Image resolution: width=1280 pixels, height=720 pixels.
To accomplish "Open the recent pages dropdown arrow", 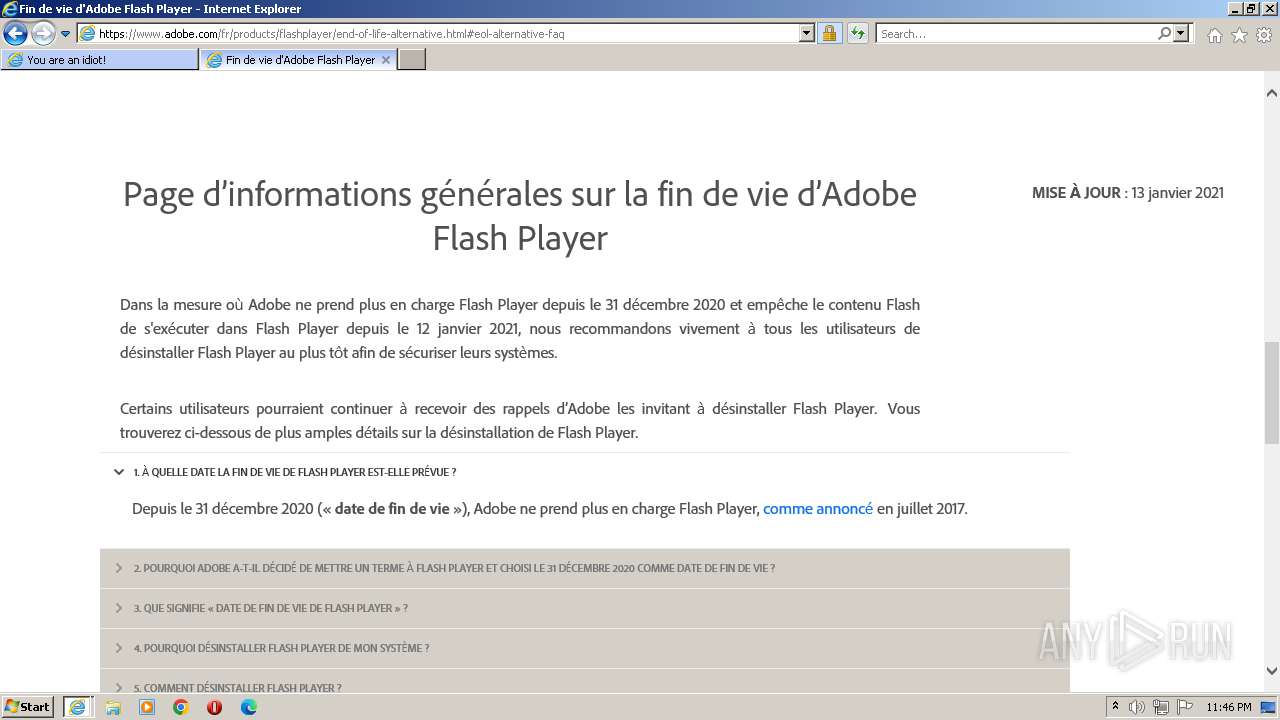I will coord(66,34).
